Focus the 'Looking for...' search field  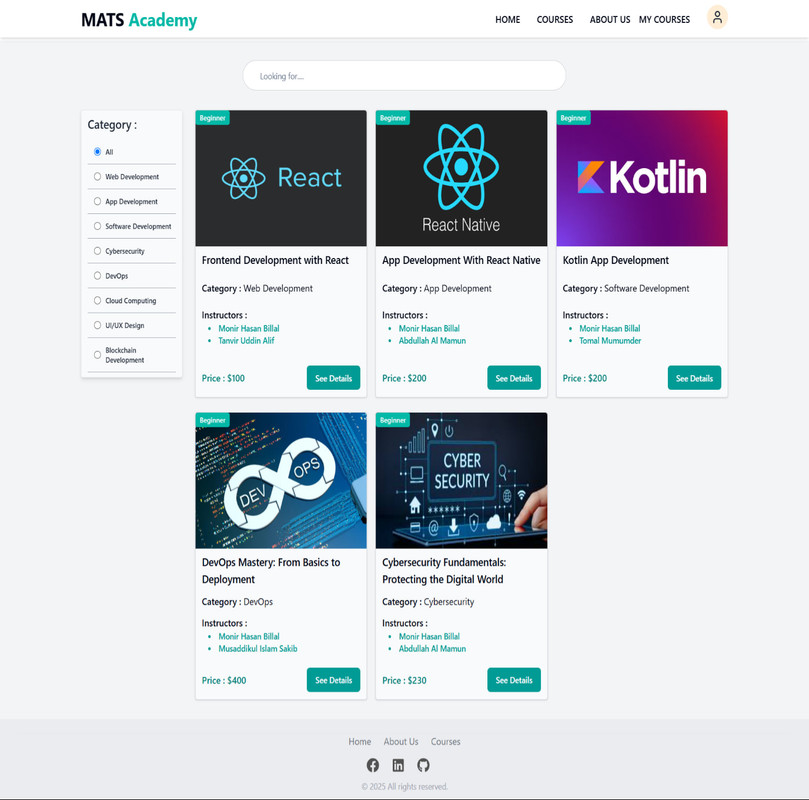pos(404,76)
